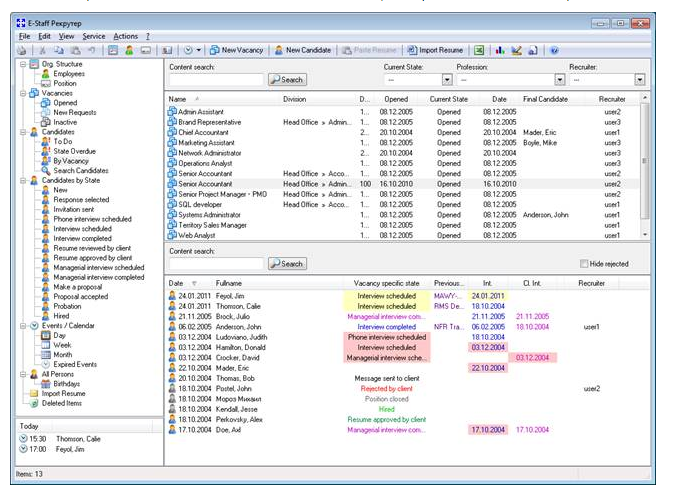The width and height of the screenshot is (683, 500).
Task: Click Import Resume toolbar button
Action: click(435, 51)
